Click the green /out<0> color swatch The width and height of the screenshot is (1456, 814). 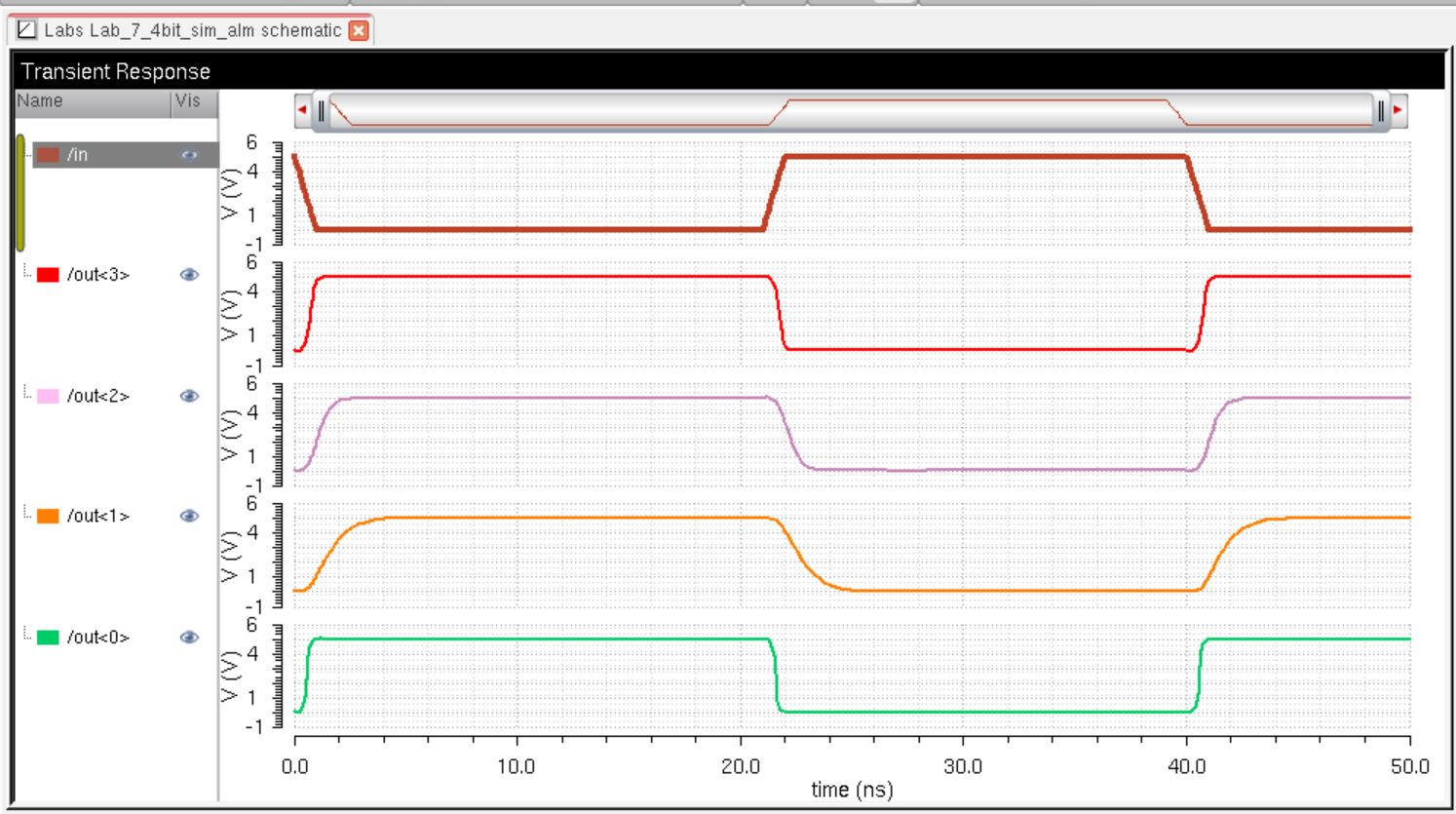[48, 638]
